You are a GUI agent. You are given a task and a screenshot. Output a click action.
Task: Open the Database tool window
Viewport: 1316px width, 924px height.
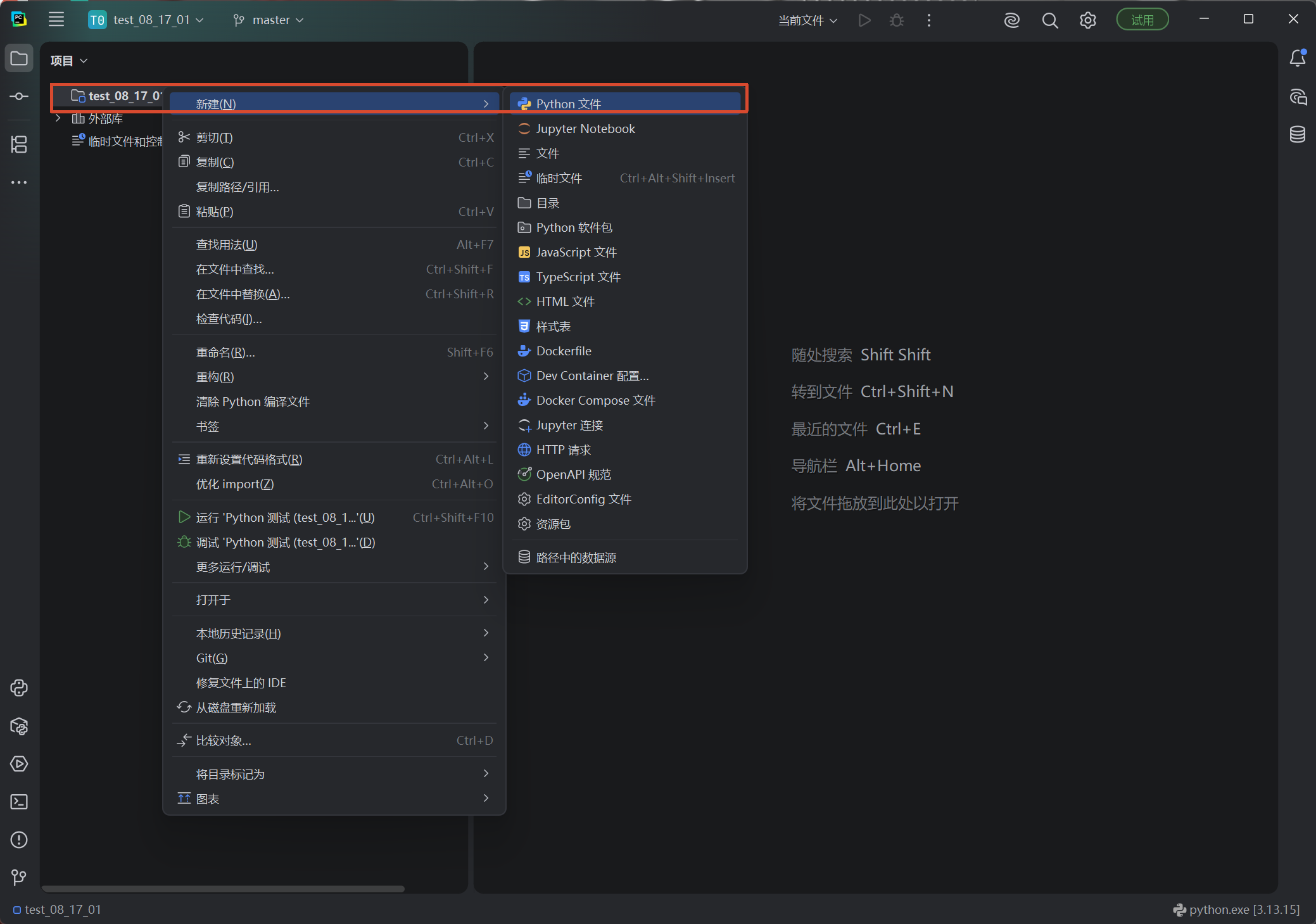click(1298, 134)
